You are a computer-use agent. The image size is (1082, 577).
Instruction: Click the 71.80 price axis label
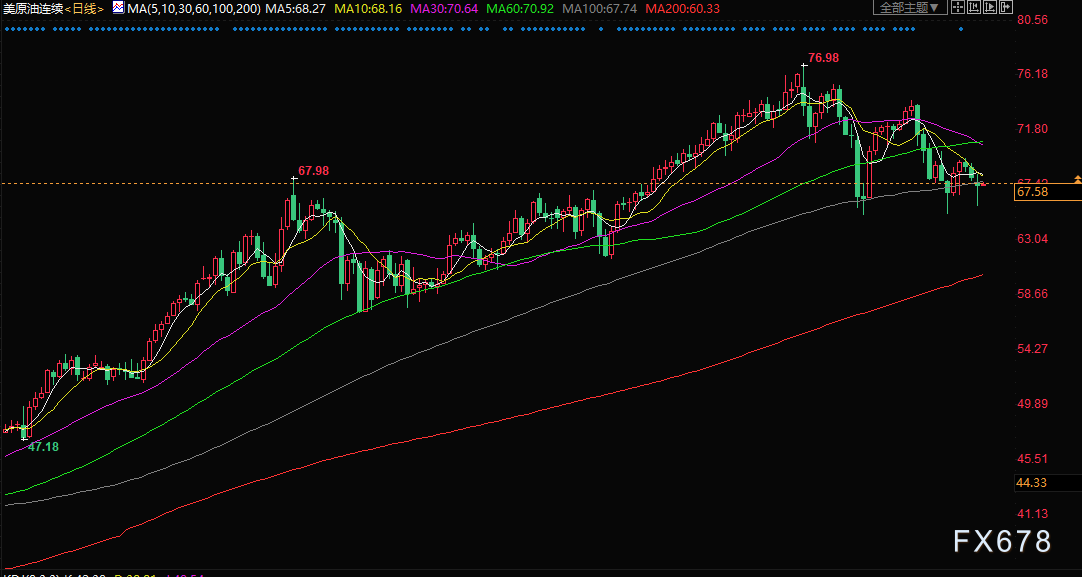click(x=1032, y=129)
